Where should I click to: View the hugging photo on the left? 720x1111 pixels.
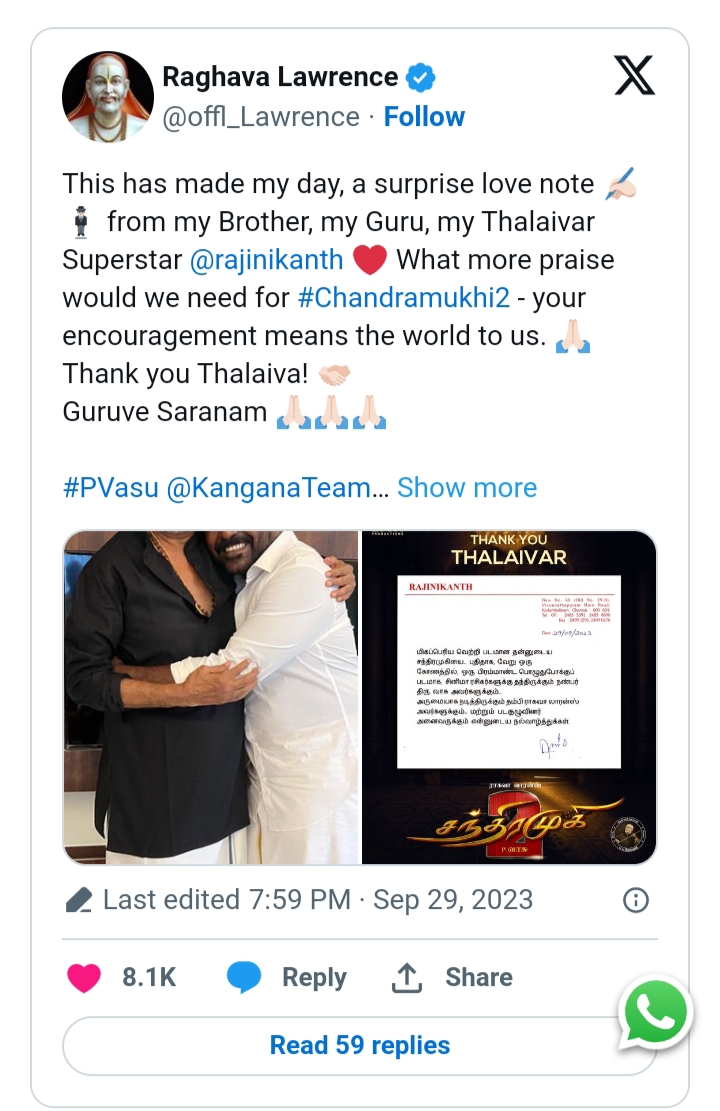(x=210, y=697)
